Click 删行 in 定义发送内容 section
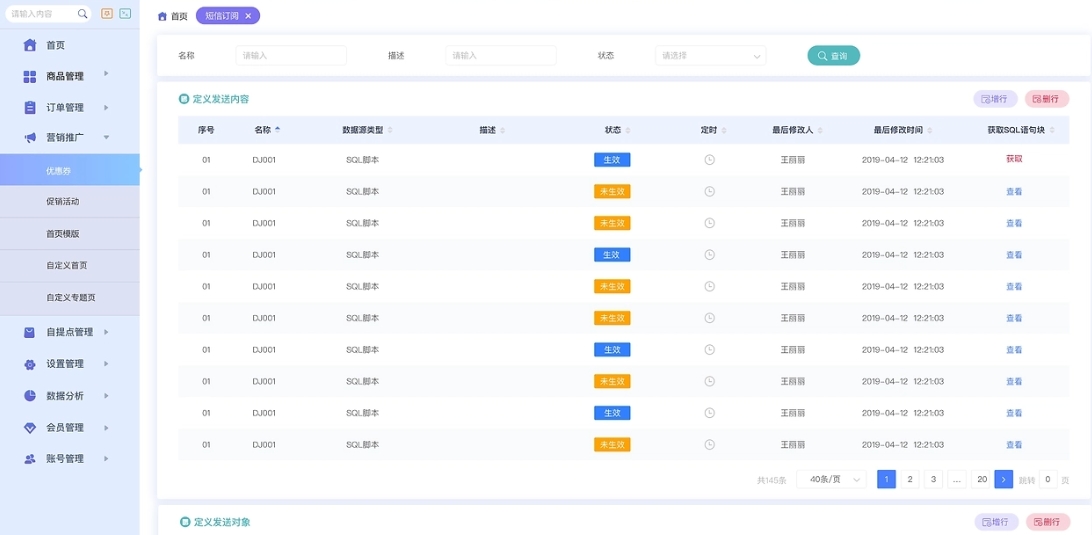1092x535 pixels. (x=1047, y=99)
